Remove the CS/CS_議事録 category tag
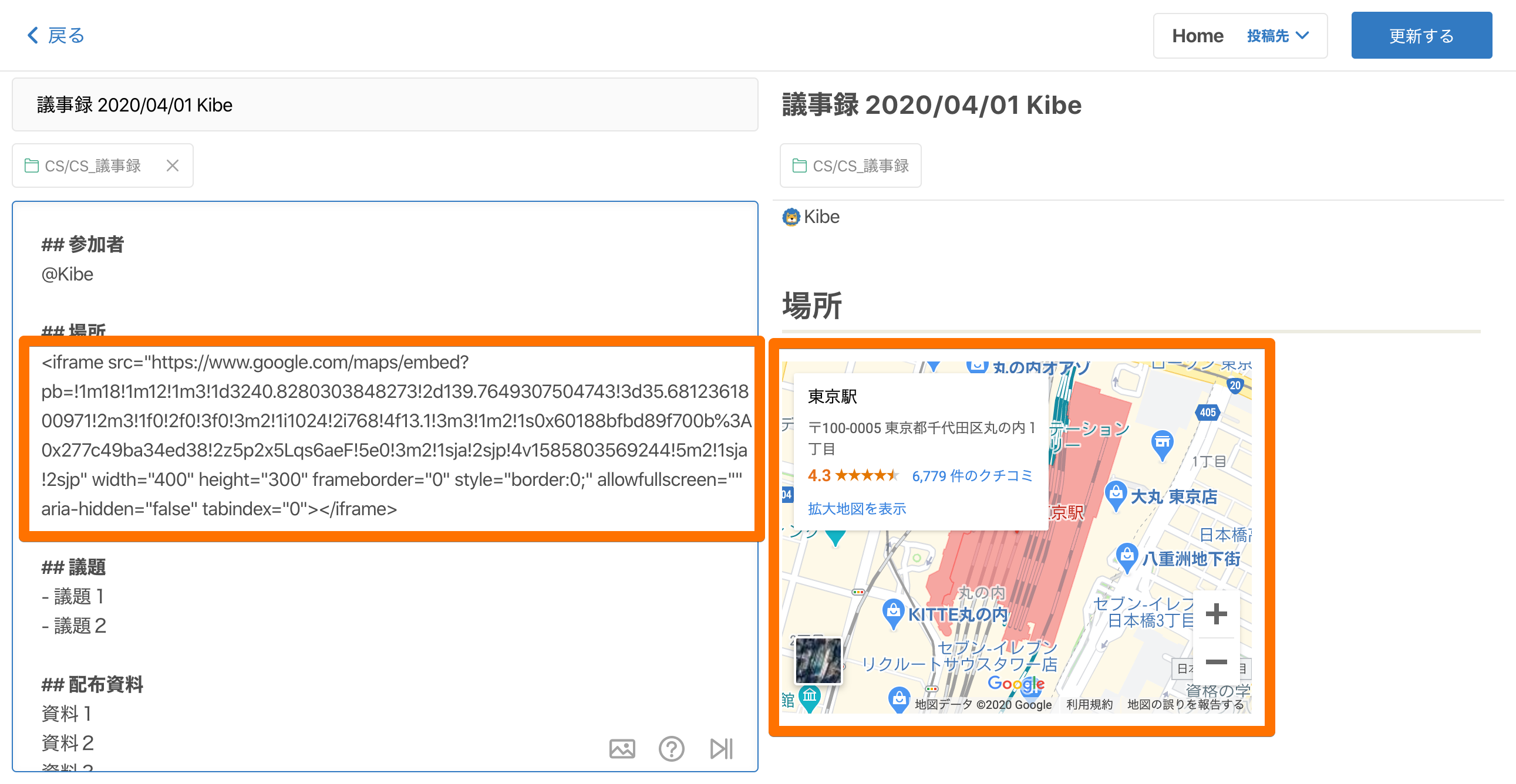The height and width of the screenshot is (784, 1516). (173, 166)
